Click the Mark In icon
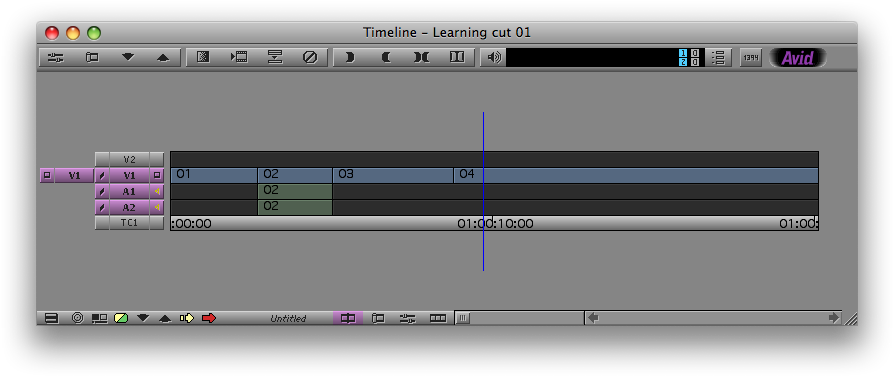This screenshot has width=893, height=376. click(350, 58)
